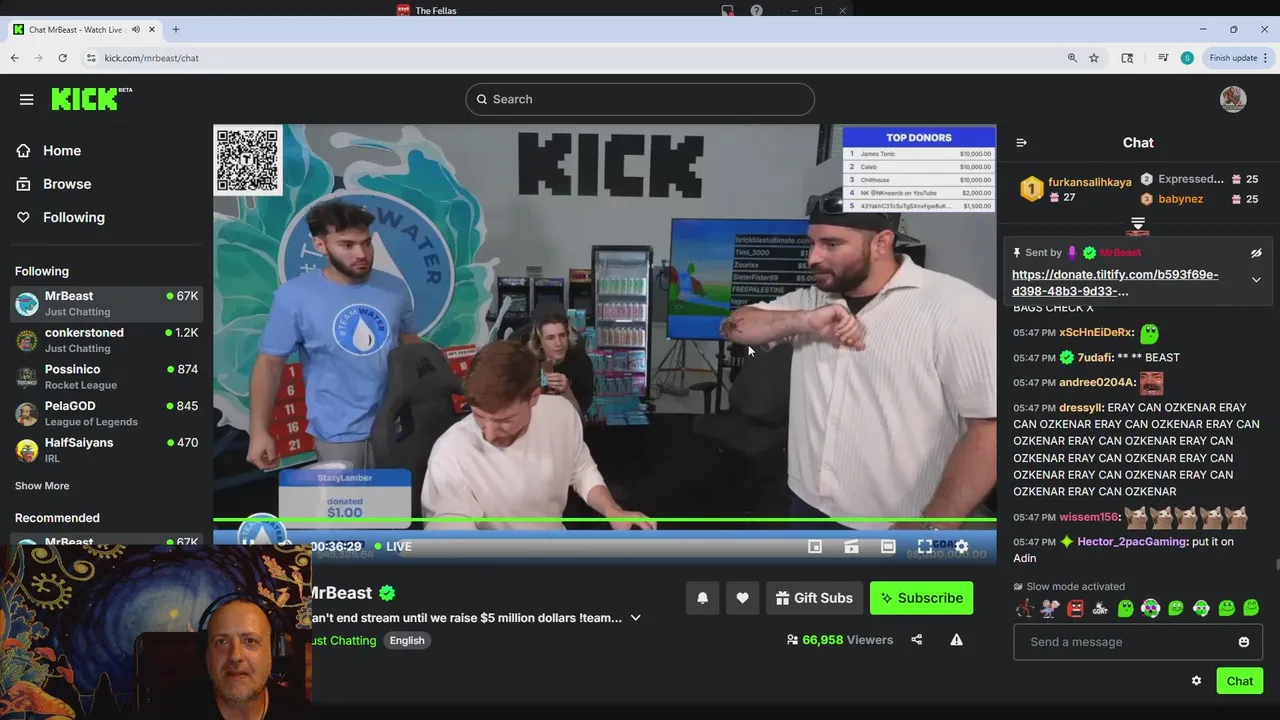
Task: Share the stream via share icon
Action: point(917,640)
